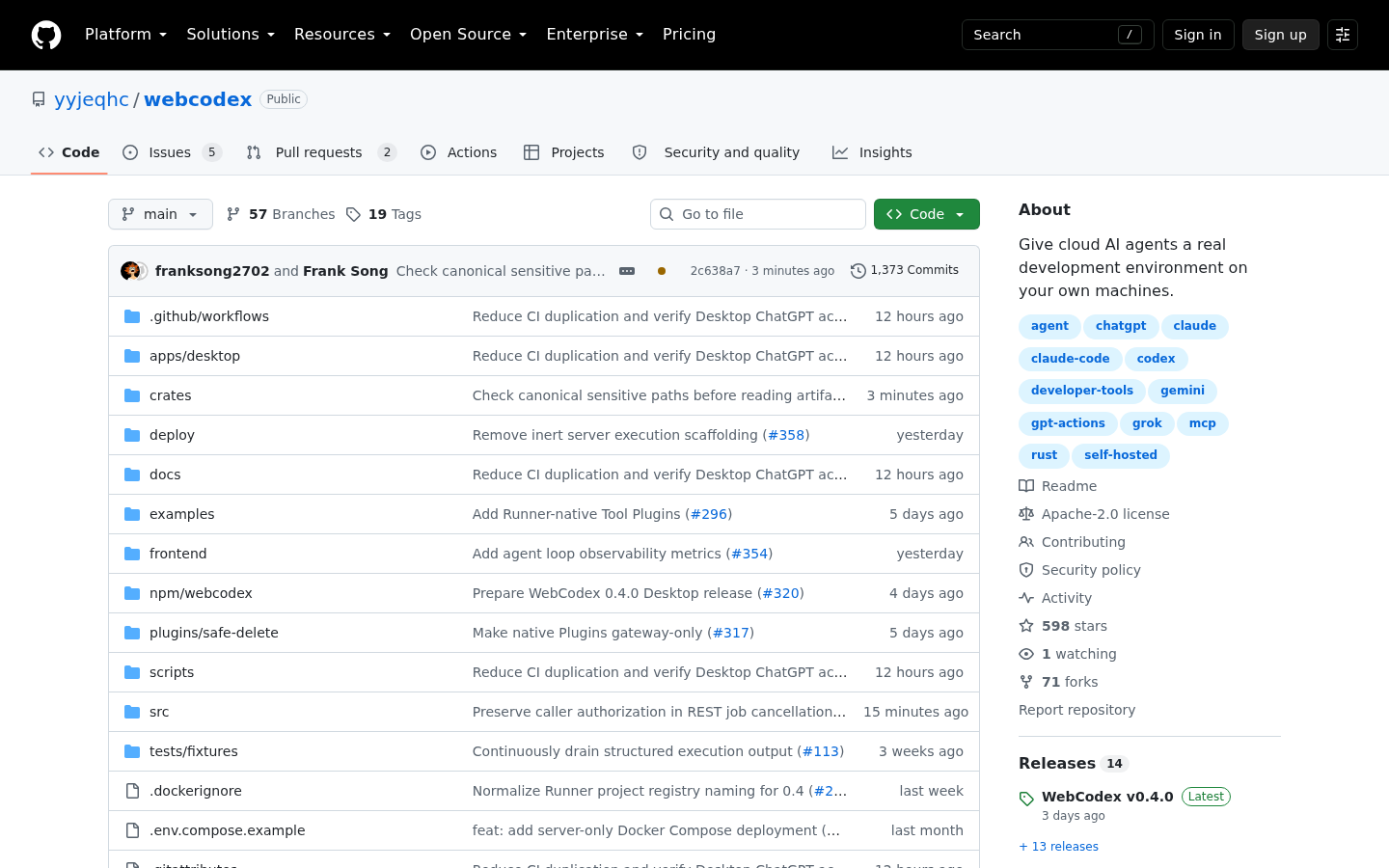View the Insights tab
Image resolution: width=1389 pixels, height=868 pixels.
(x=872, y=152)
